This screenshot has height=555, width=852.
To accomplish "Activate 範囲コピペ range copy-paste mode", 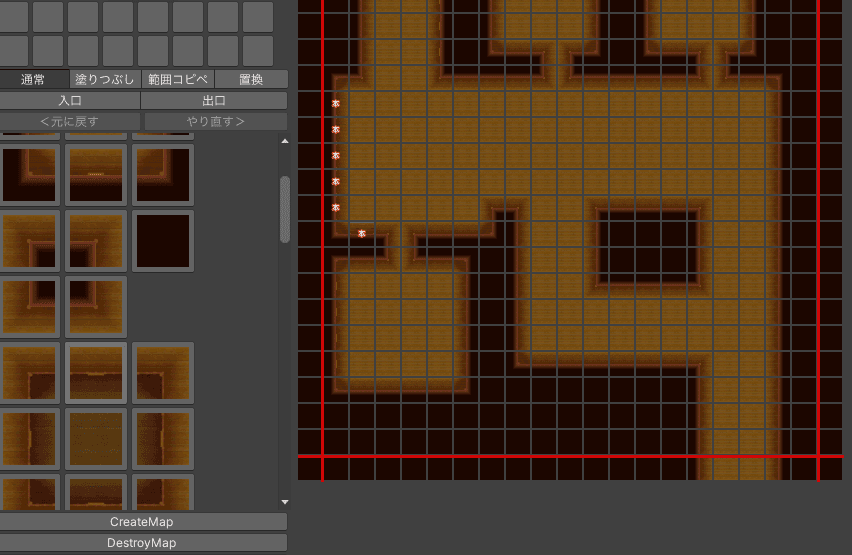I will (x=178, y=79).
